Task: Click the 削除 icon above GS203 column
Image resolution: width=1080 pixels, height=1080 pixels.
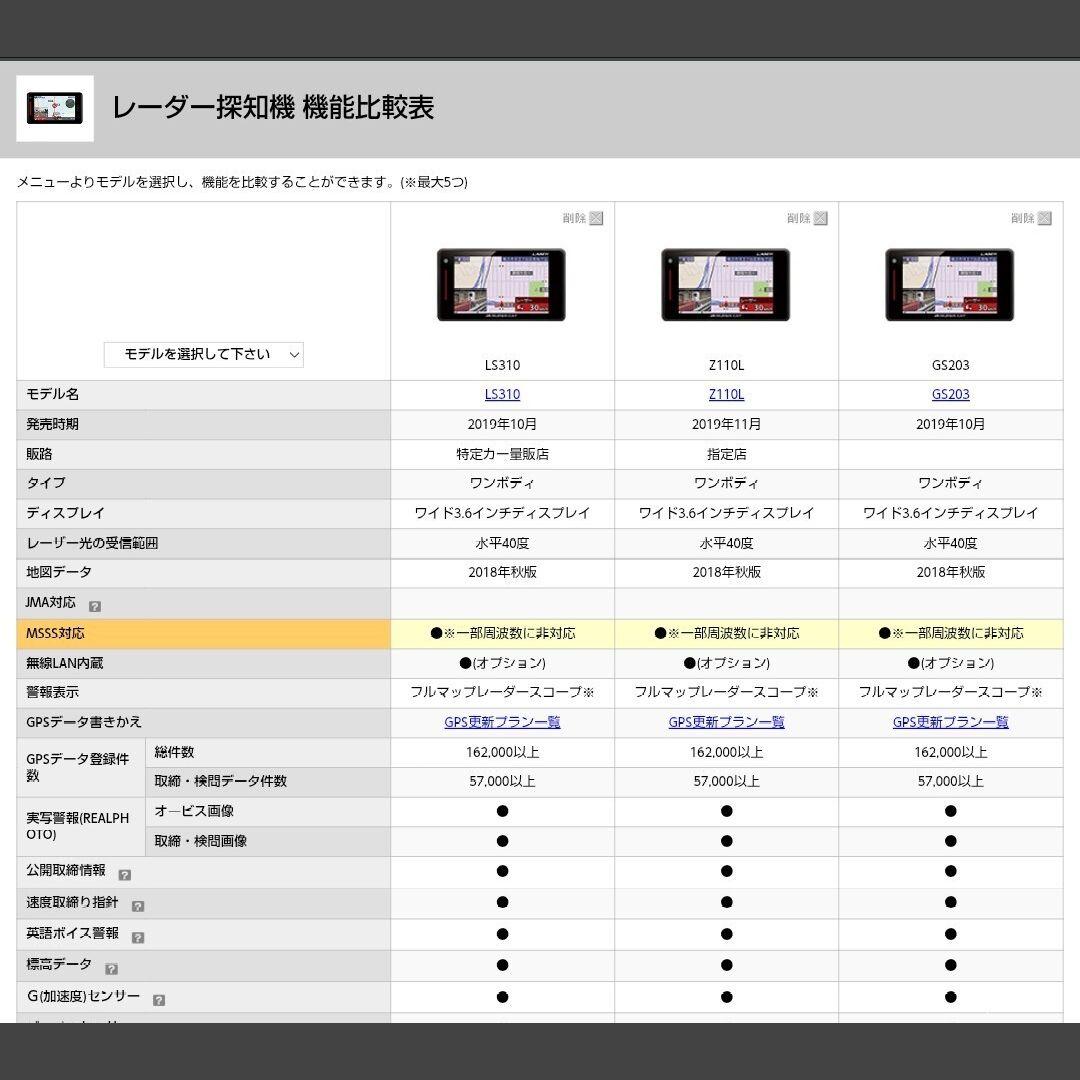Action: tap(1044, 218)
